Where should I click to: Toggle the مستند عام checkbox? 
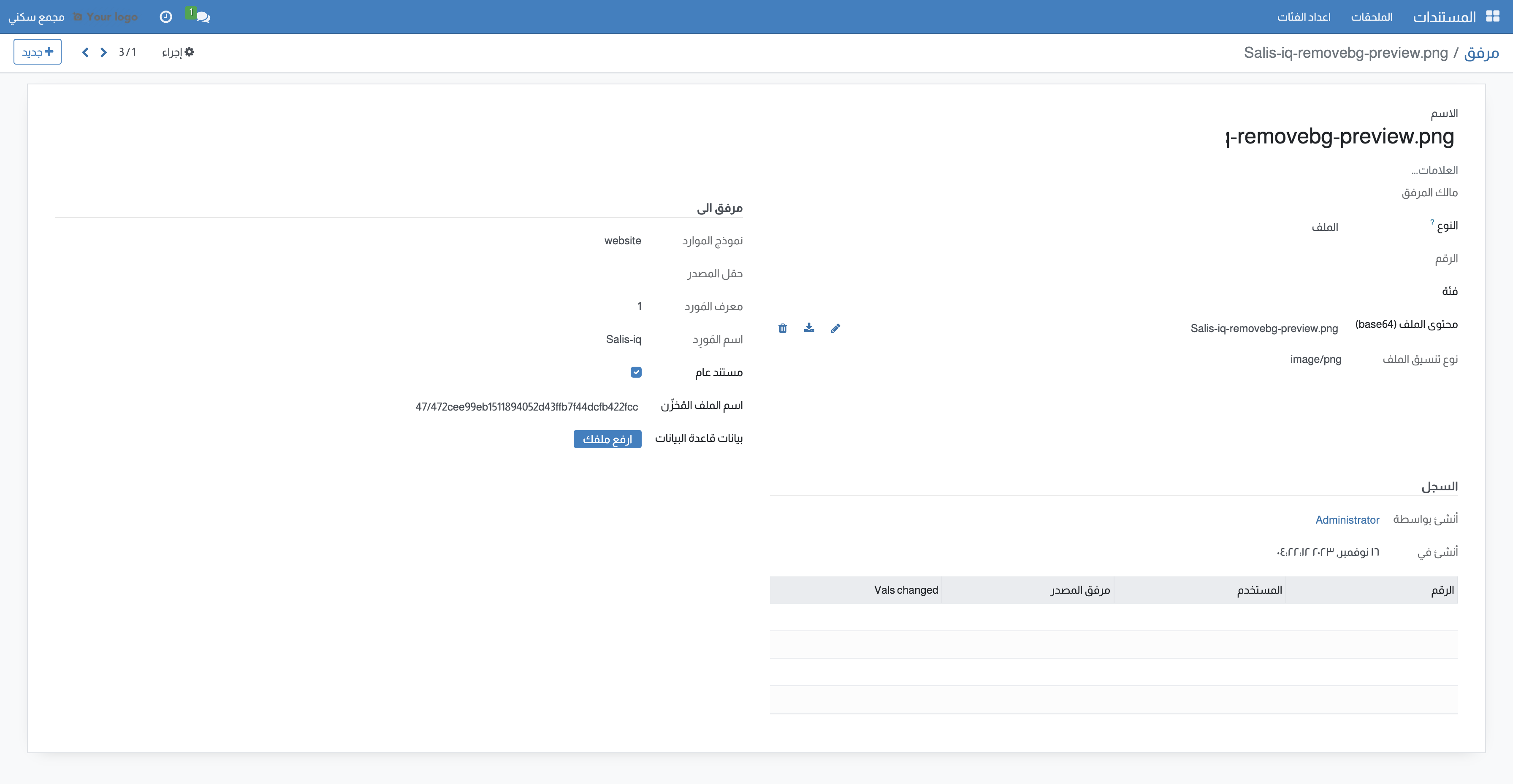(636, 372)
